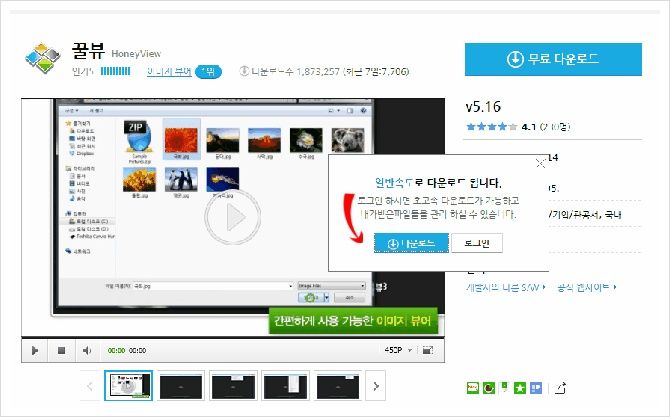
Task: Show next thumbnails with the right arrow
Action: (376, 386)
